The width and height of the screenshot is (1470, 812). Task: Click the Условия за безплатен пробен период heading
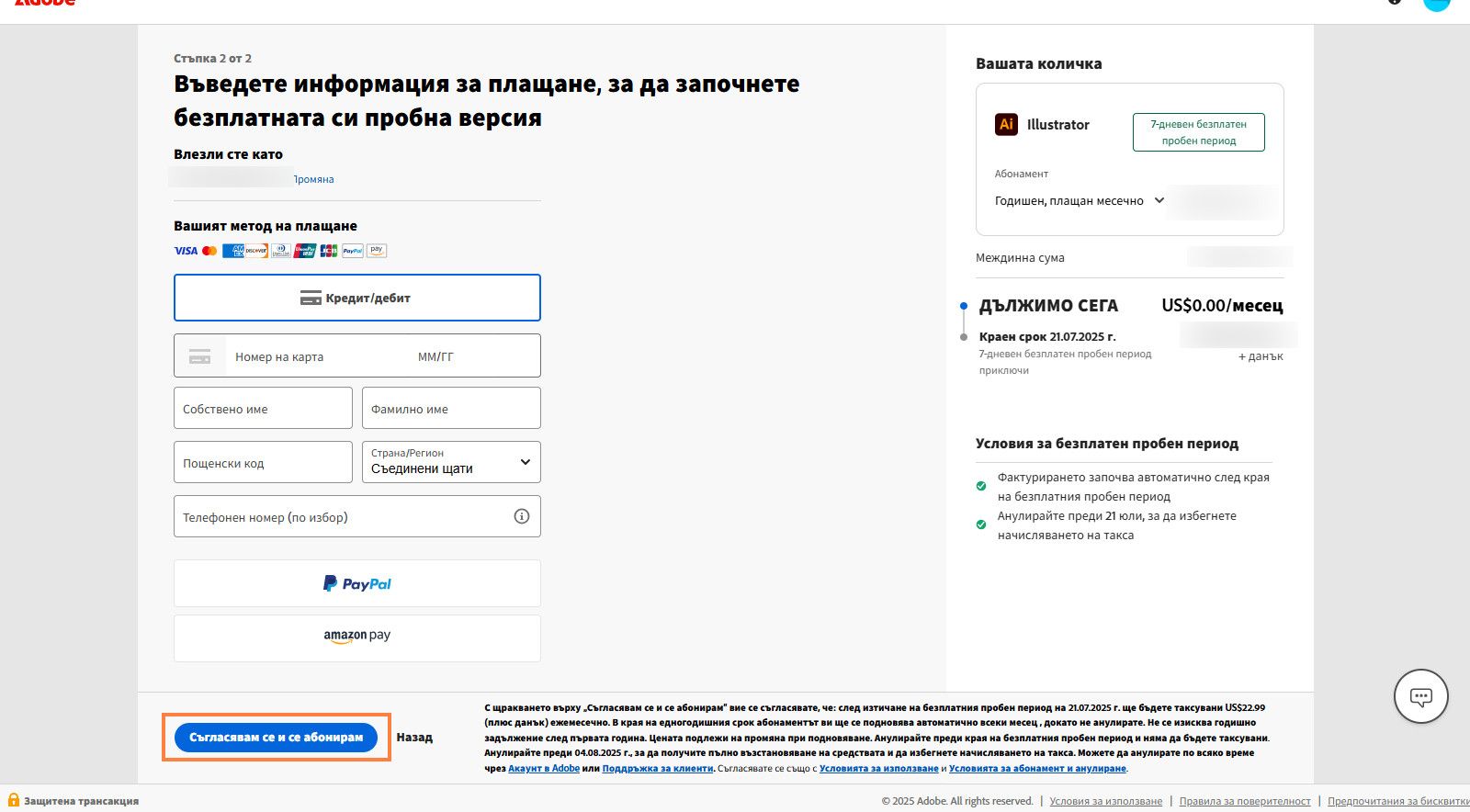pyautogui.click(x=1107, y=443)
